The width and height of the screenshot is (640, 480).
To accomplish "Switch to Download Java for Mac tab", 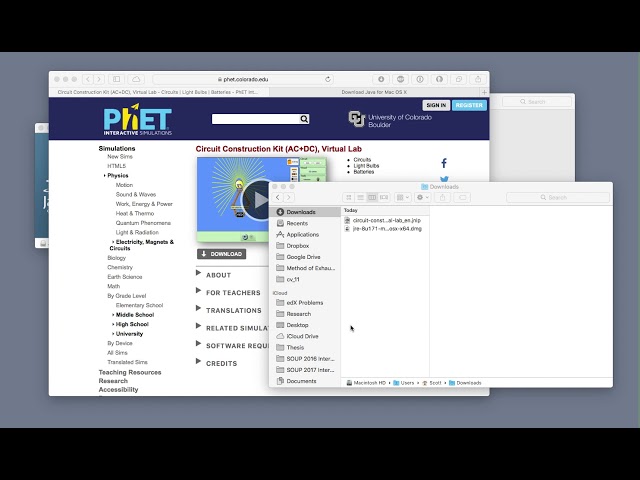I will (x=374, y=92).
